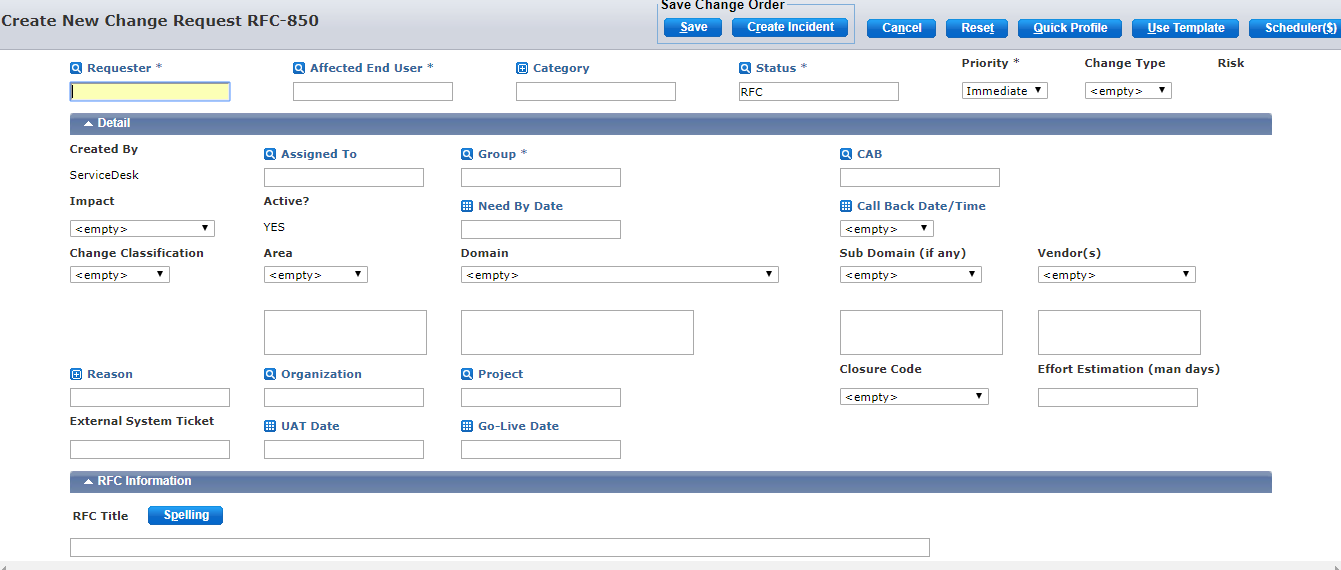Open the Organization lookup icon
This screenshot has height=570, width=1341.
[x=270, y=374]
